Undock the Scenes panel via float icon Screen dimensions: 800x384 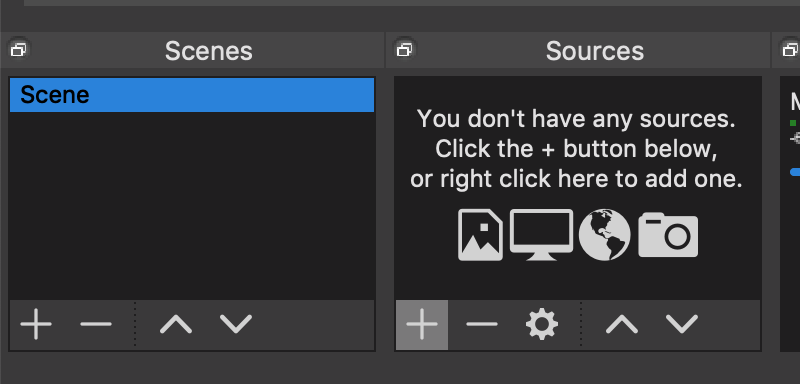(19, 50)
